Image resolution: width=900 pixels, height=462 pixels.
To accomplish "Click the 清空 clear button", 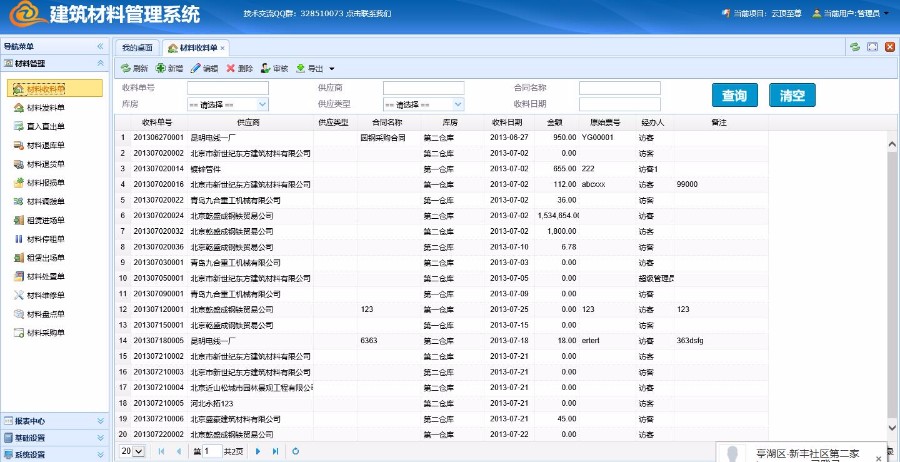I will tap(792, 95).
